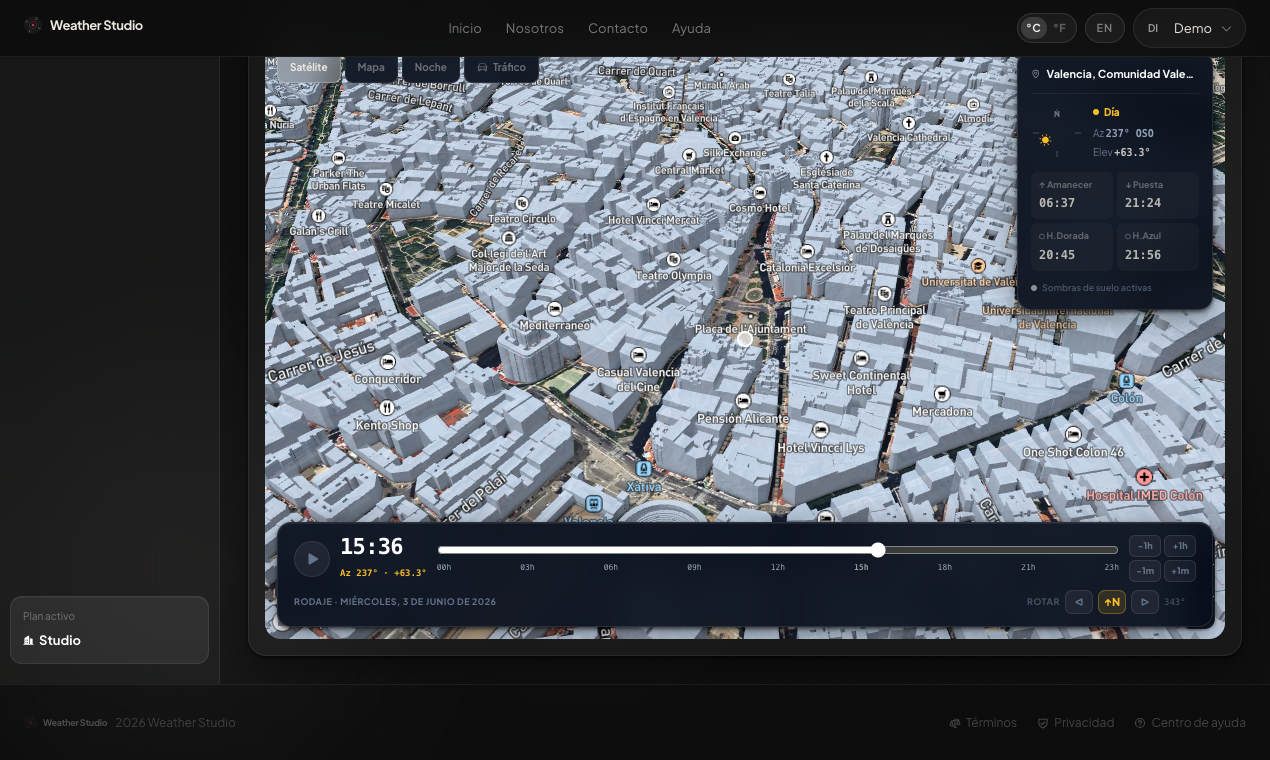Click the Rodaje date Miércoles 3 de junio

pos(395,602)
